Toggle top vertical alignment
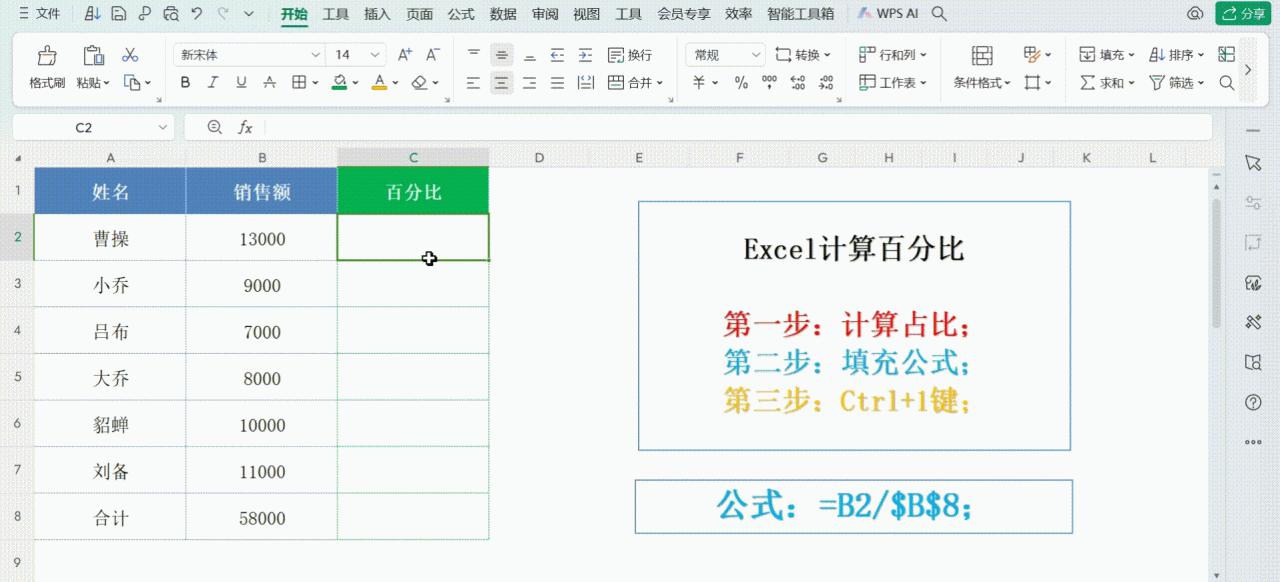Screen dimensions: 1280x582 [474, 55]
